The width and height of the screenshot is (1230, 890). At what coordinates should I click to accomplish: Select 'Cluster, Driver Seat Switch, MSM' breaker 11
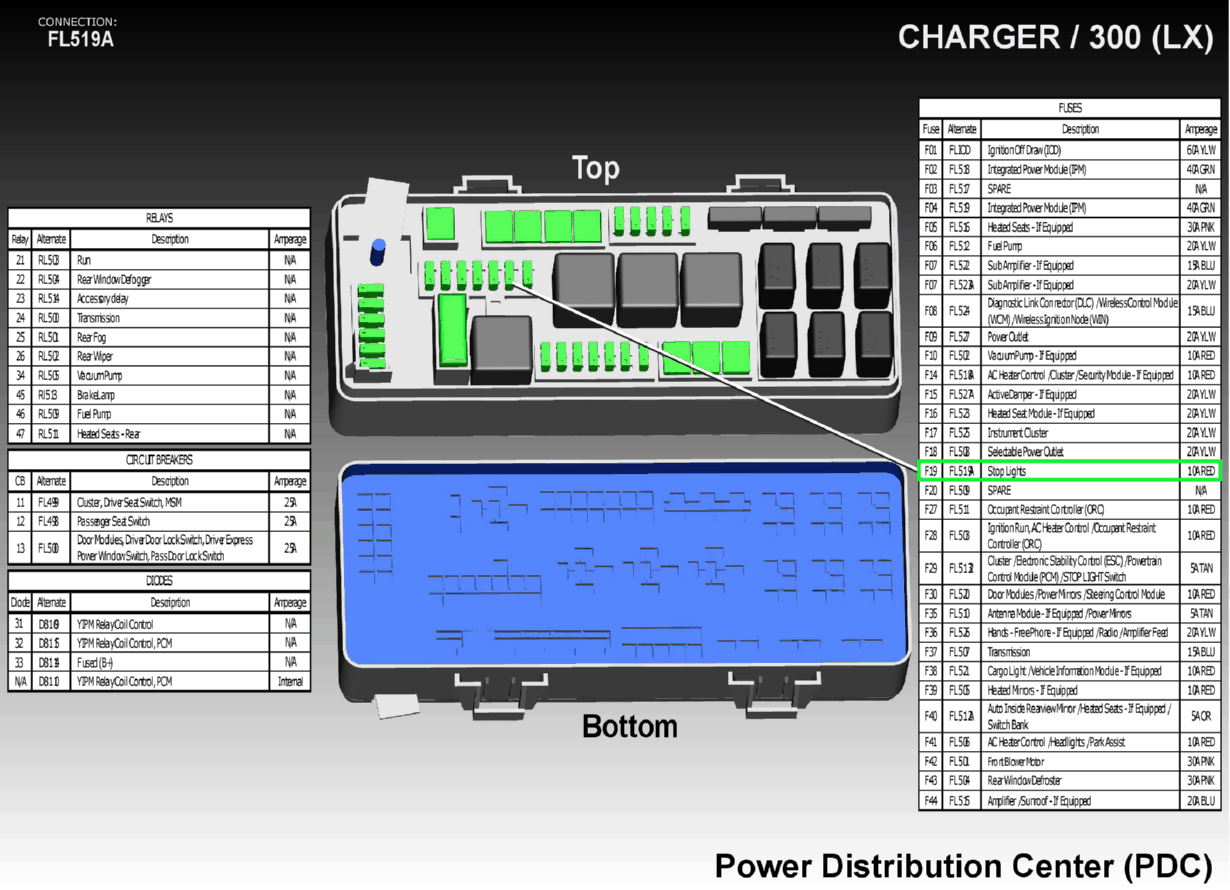[128, 503]
